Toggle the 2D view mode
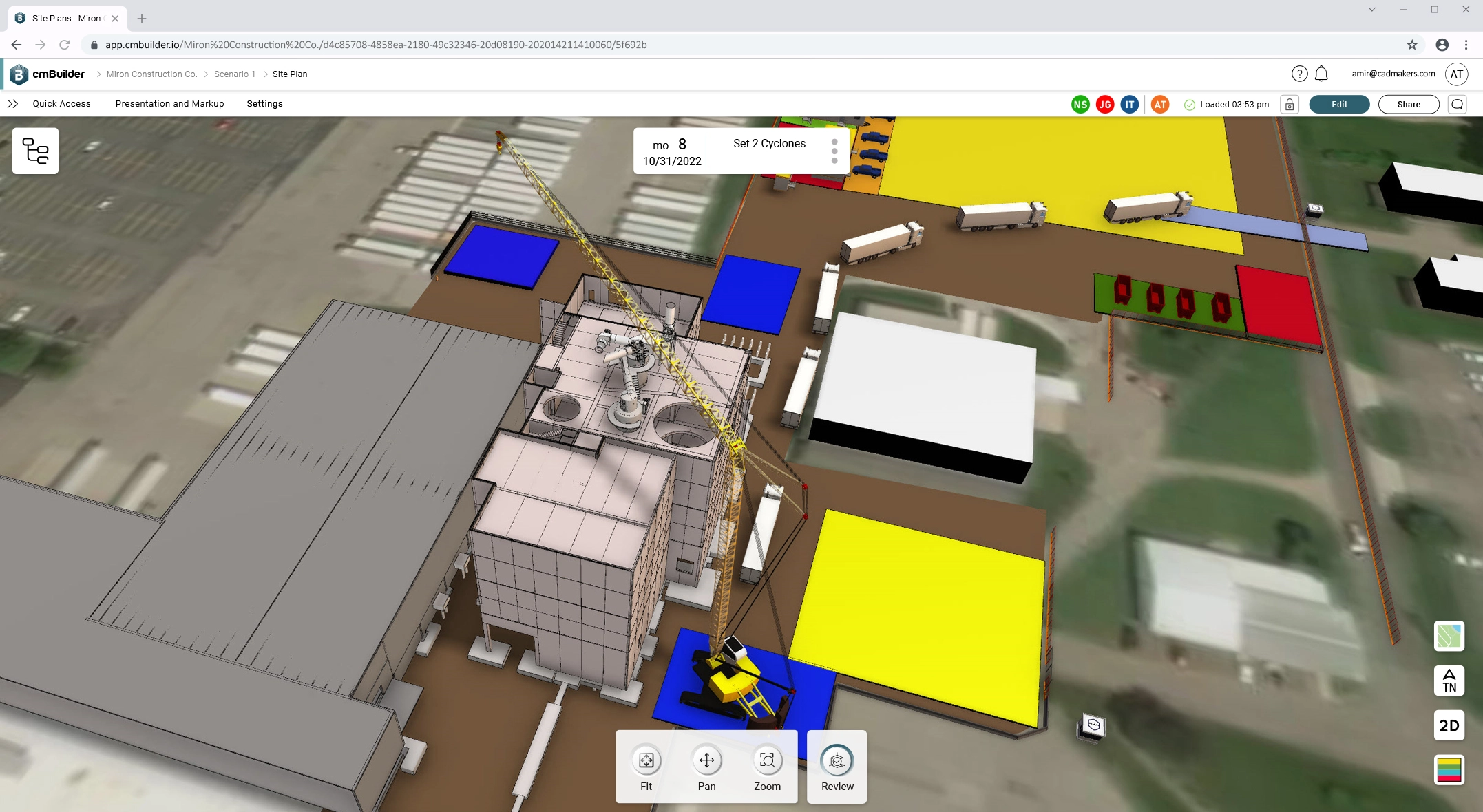 coord(1449,725)
